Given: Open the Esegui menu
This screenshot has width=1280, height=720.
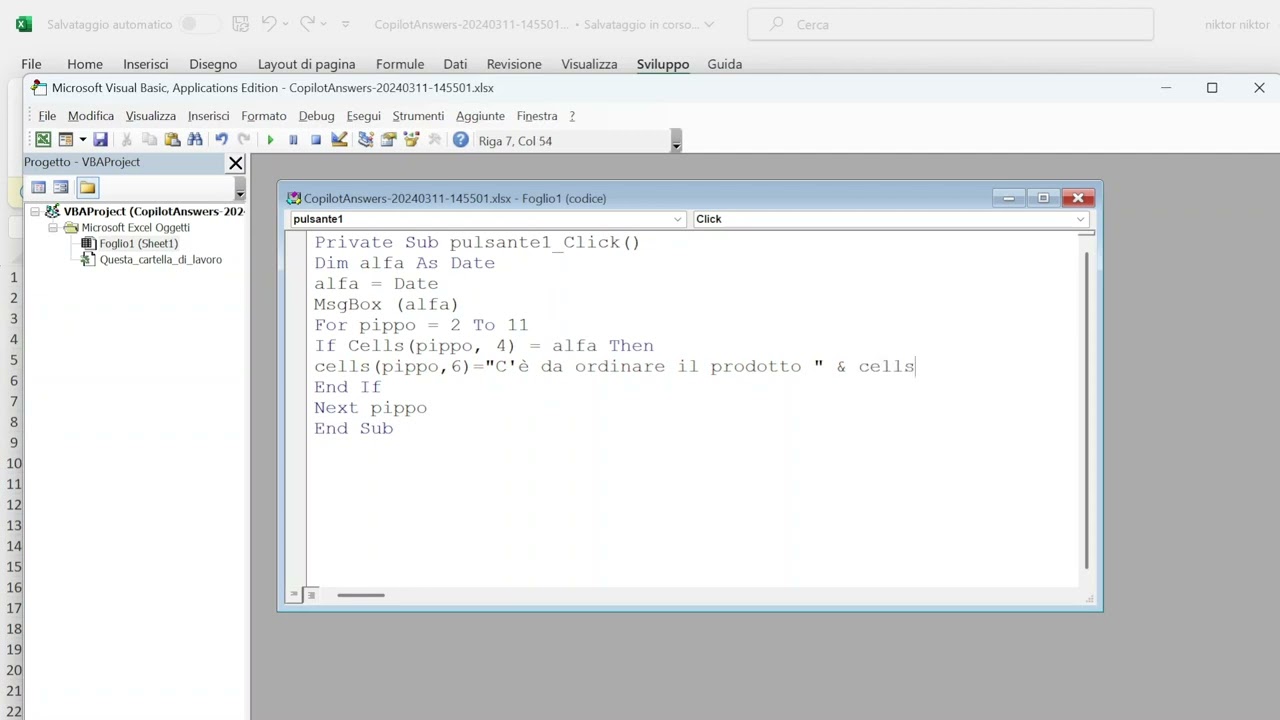Looking at the screenshot, I should [x=364, y=116].
